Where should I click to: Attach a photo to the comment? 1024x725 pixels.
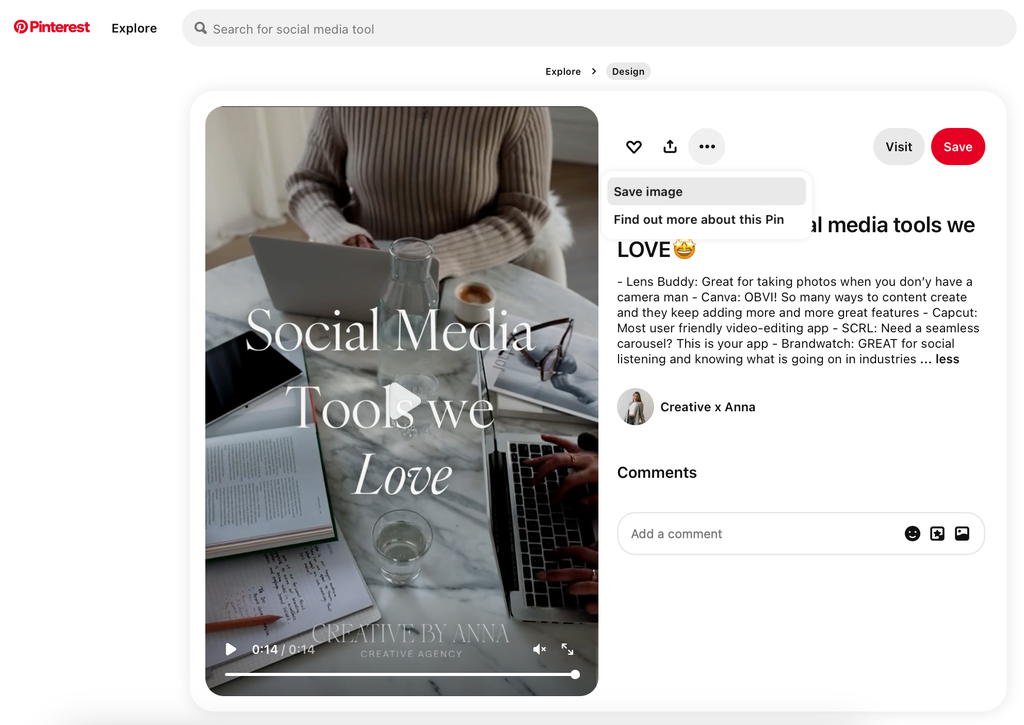tap(962, 534)
